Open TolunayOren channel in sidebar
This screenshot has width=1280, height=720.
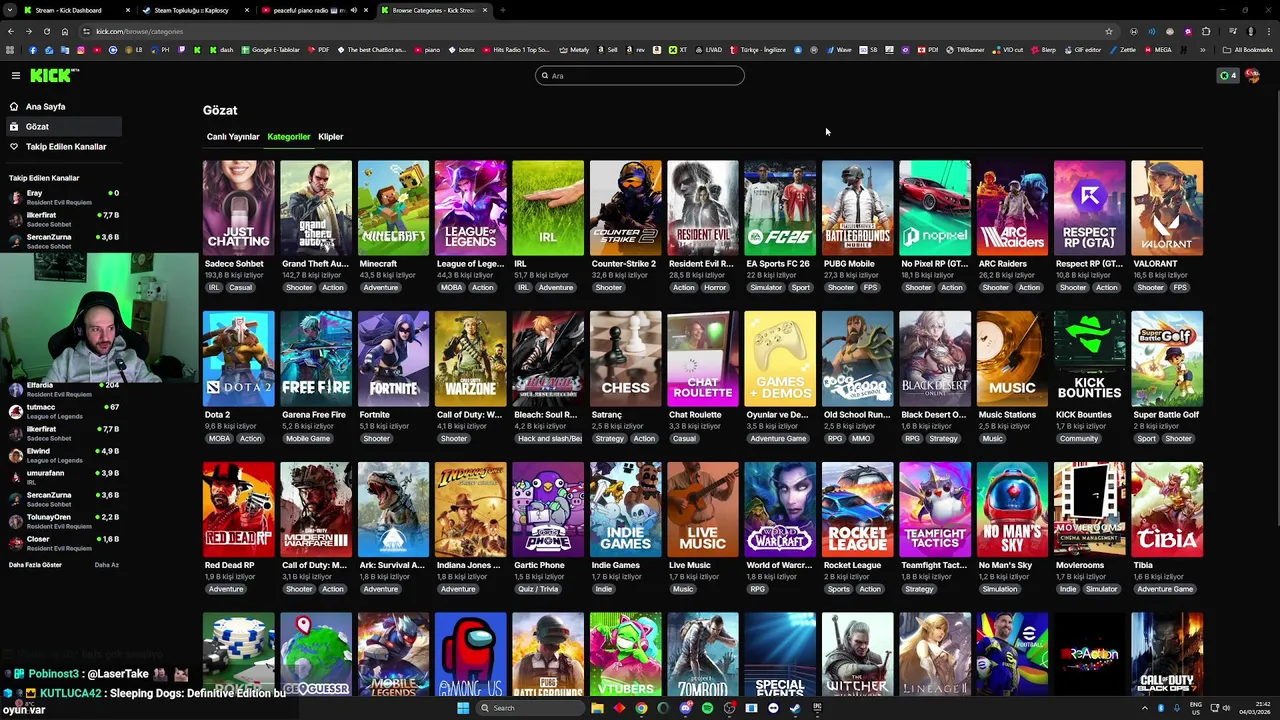[x=62, y=521]
